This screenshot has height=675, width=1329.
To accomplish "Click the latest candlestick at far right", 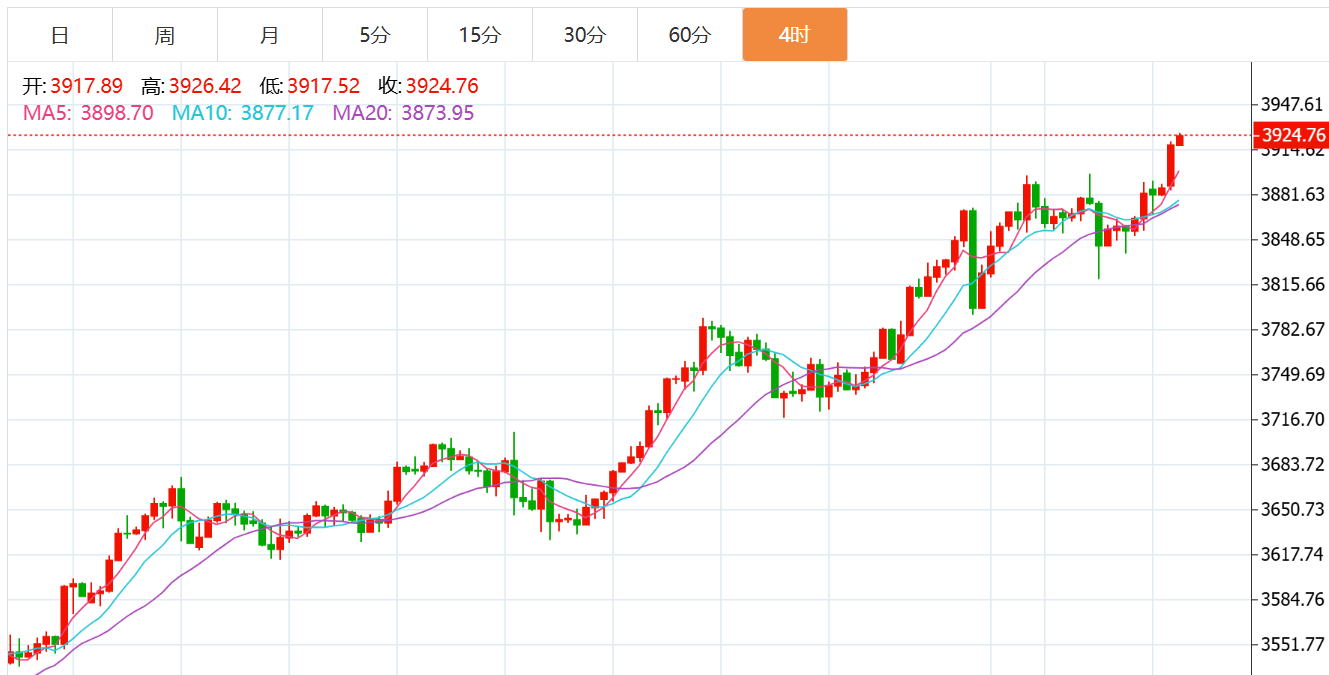I will click(x=1180, y=140).
